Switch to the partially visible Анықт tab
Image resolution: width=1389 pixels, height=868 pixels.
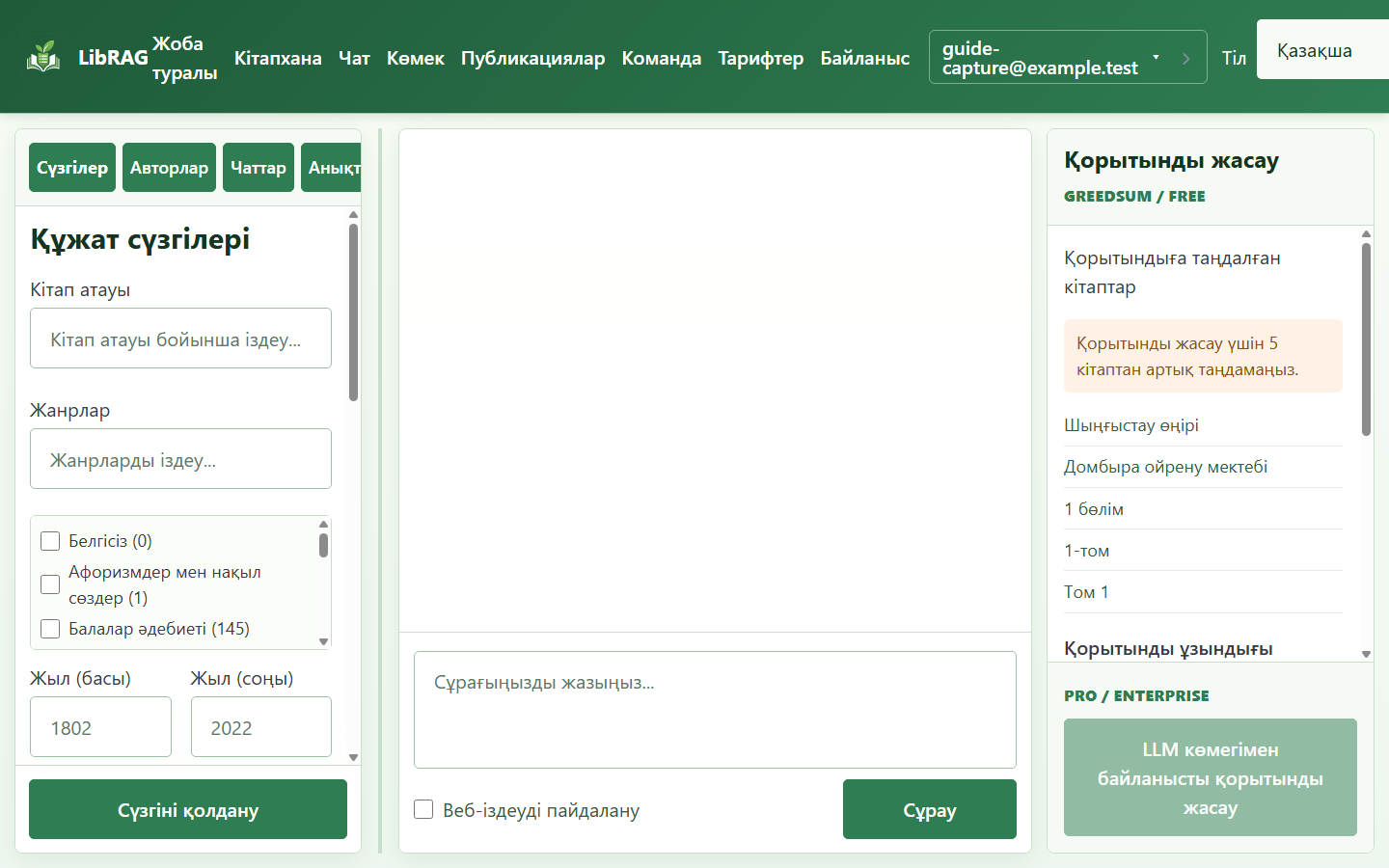(332, 168)
